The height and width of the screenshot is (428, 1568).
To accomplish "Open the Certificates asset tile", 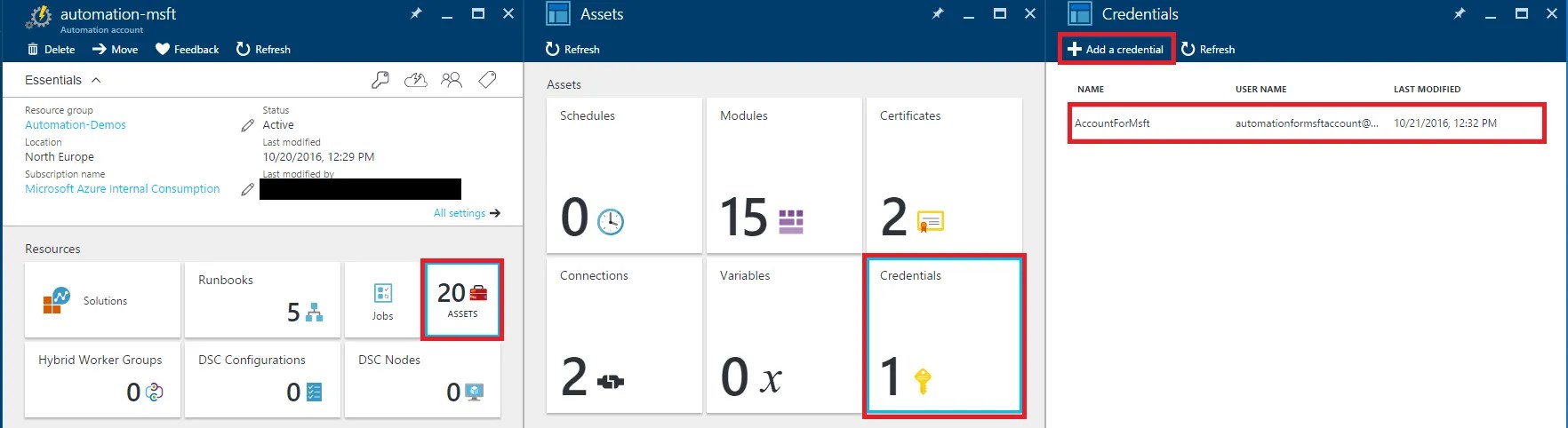I will (x=944, y=175).
